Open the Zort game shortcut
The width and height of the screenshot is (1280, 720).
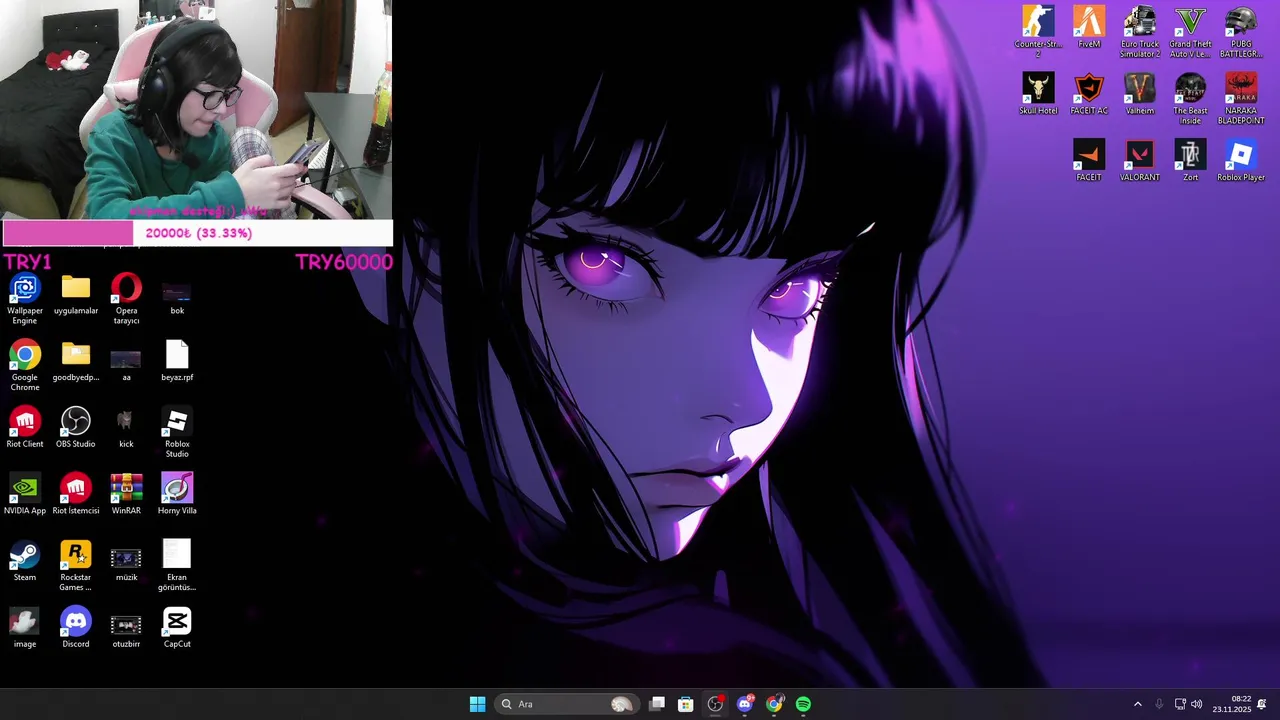tap(1190, 161)
